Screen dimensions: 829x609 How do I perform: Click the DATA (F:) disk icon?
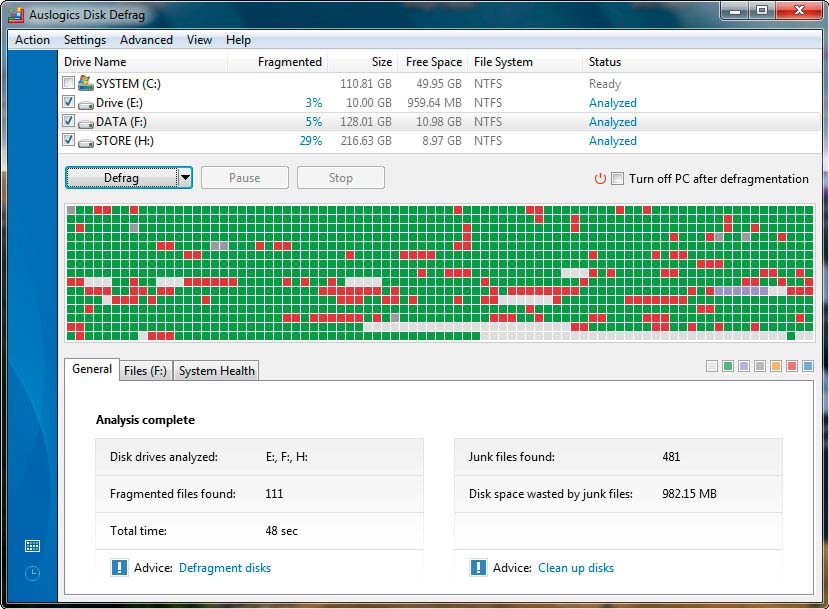[86, 124]
